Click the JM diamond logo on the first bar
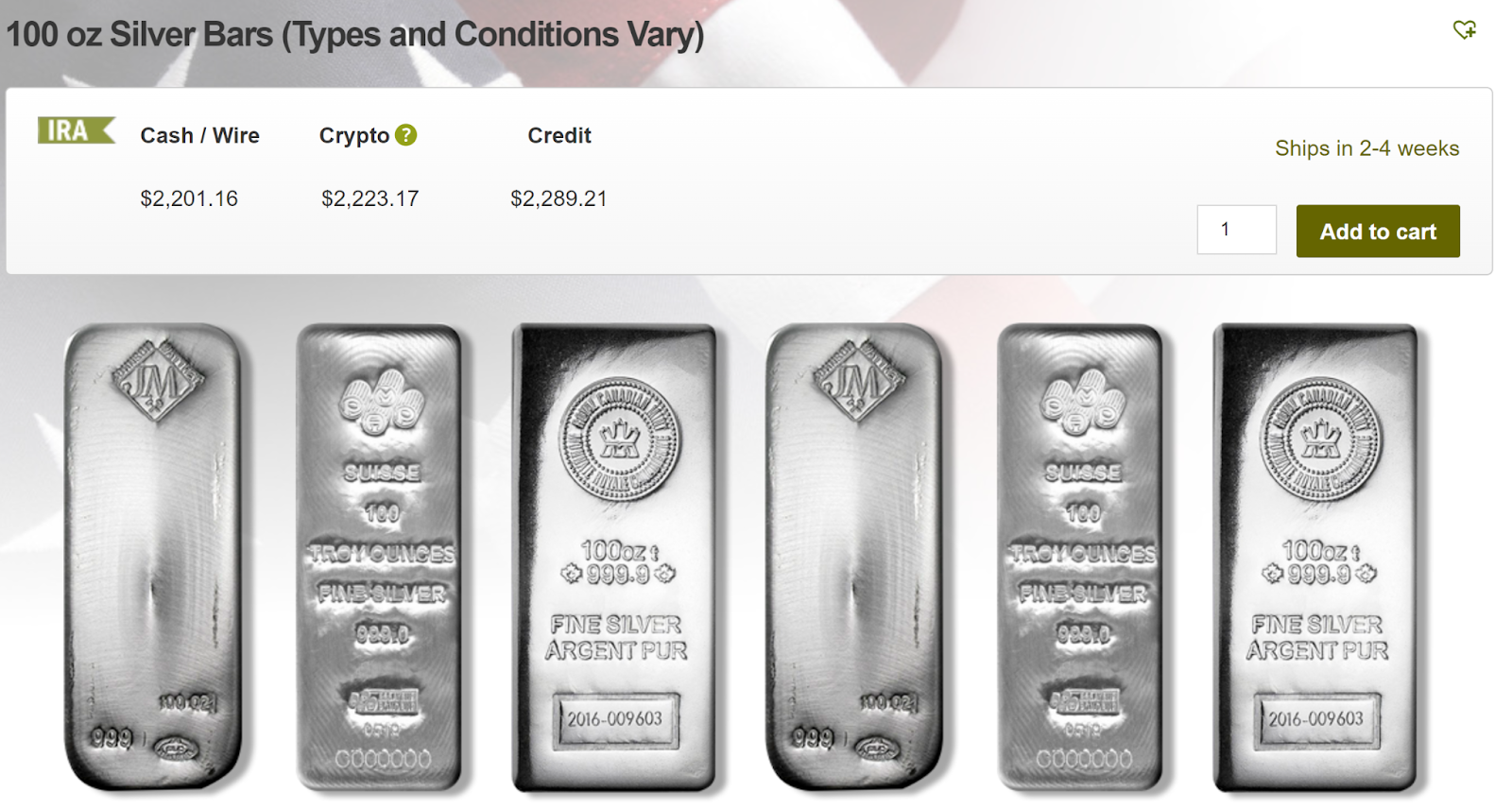The width and height of the screenshot is (1512, 810). coord(157,380)
